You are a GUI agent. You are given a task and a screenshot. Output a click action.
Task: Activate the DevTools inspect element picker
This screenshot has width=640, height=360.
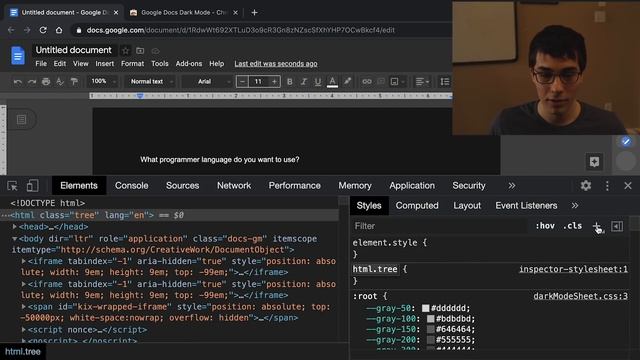[12, 186]
